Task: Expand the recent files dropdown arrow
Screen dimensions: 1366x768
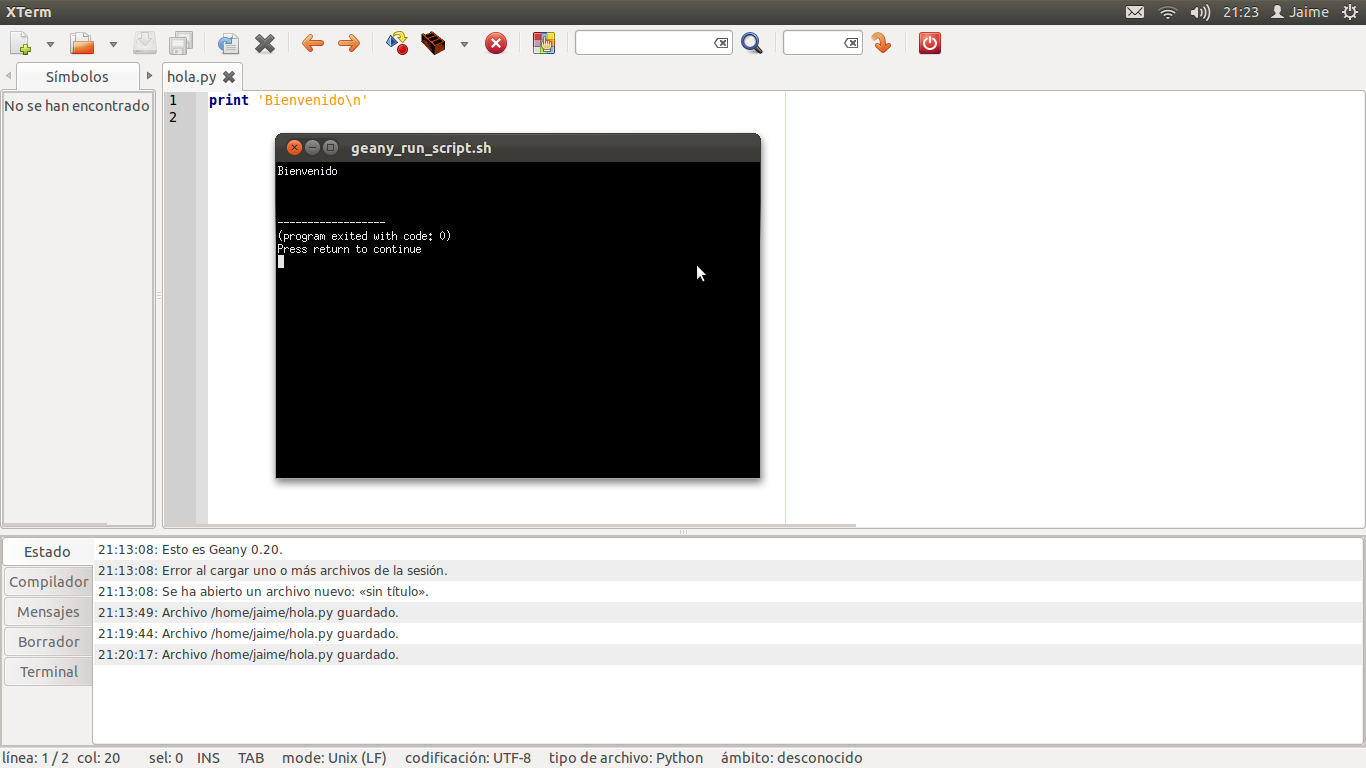Action: pyautogui.click(x=113, y=44)
